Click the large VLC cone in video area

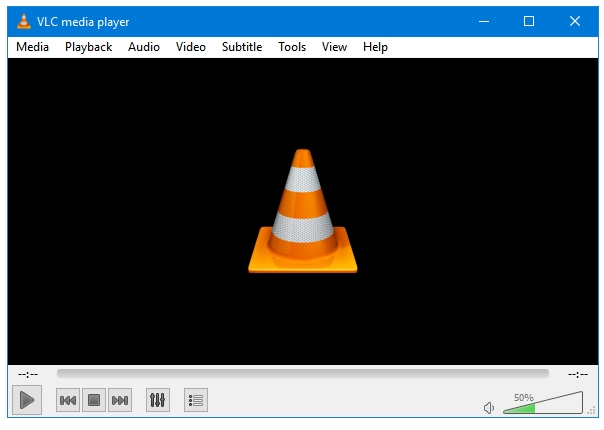click(x=303, y=211)
